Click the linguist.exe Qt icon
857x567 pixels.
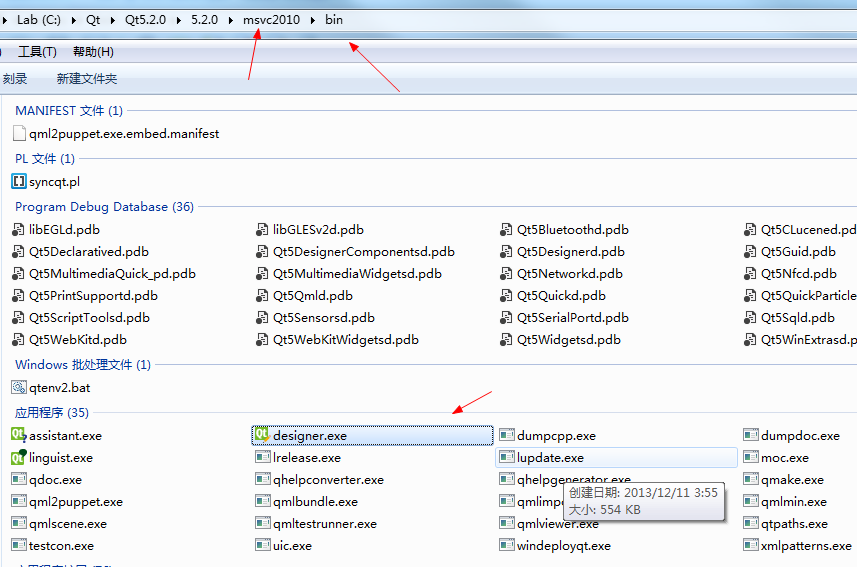(19, 457)
